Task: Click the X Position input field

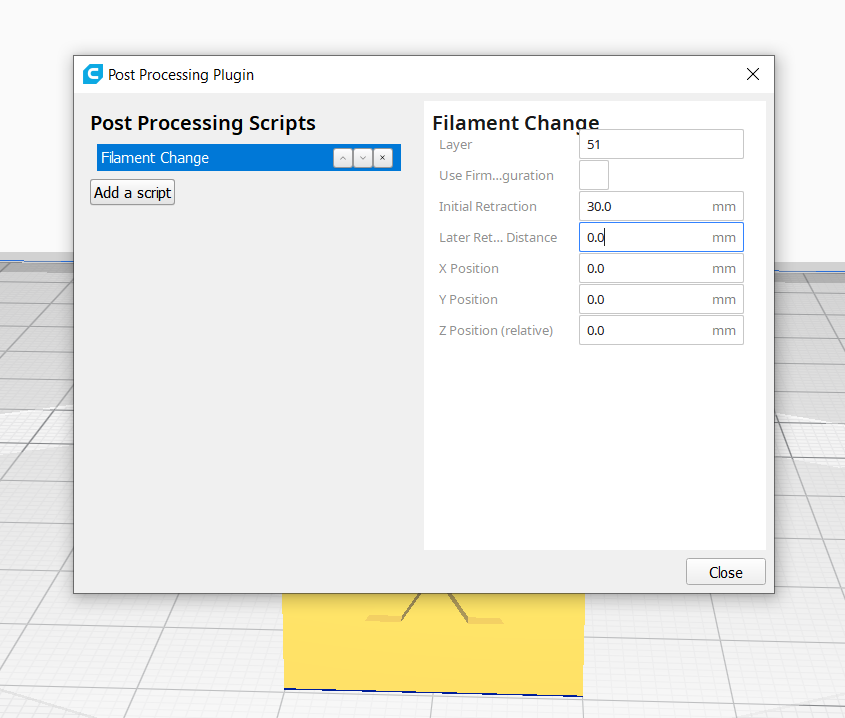Action: click(x=661, y=268)
